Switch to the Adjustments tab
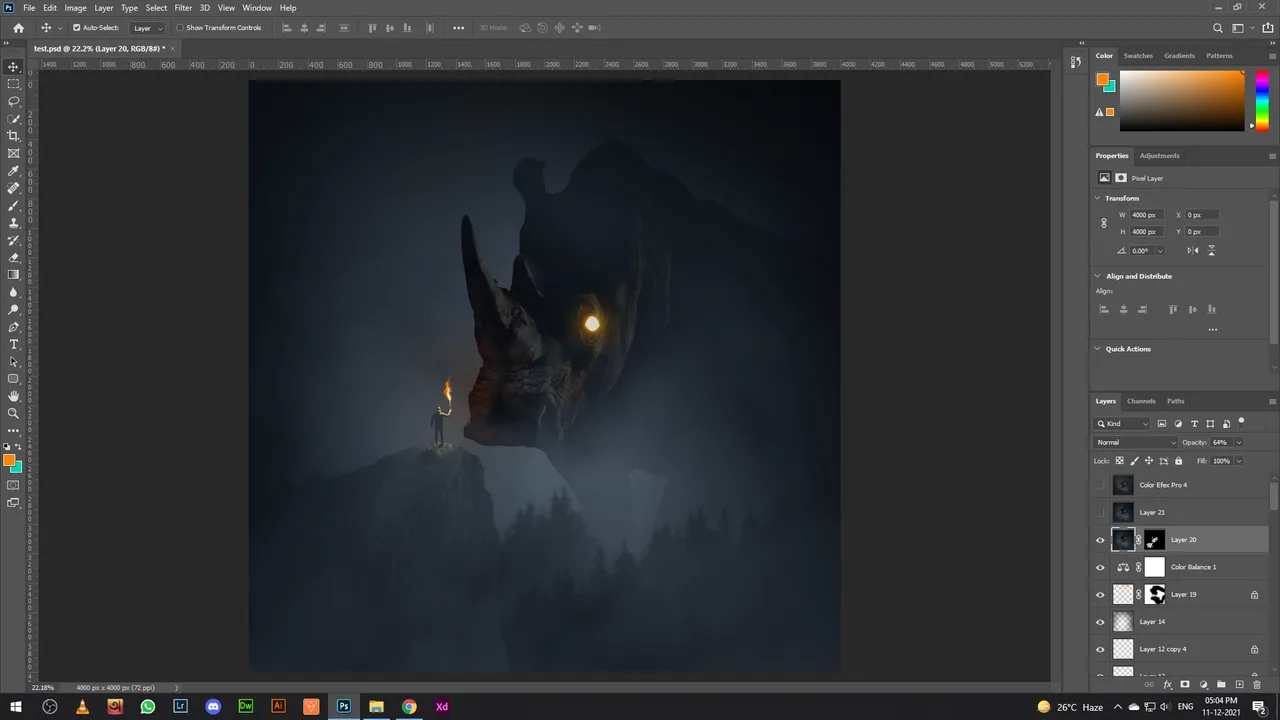The height and width of the screenshot is (720, 1280). click(1159, 155)
